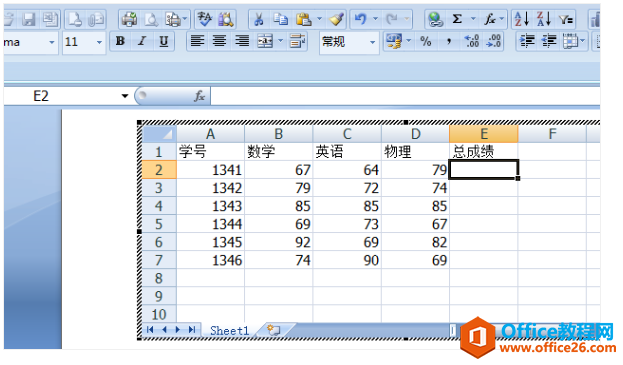
Task: Click into the formula bar input
Action: click(404, 96)
